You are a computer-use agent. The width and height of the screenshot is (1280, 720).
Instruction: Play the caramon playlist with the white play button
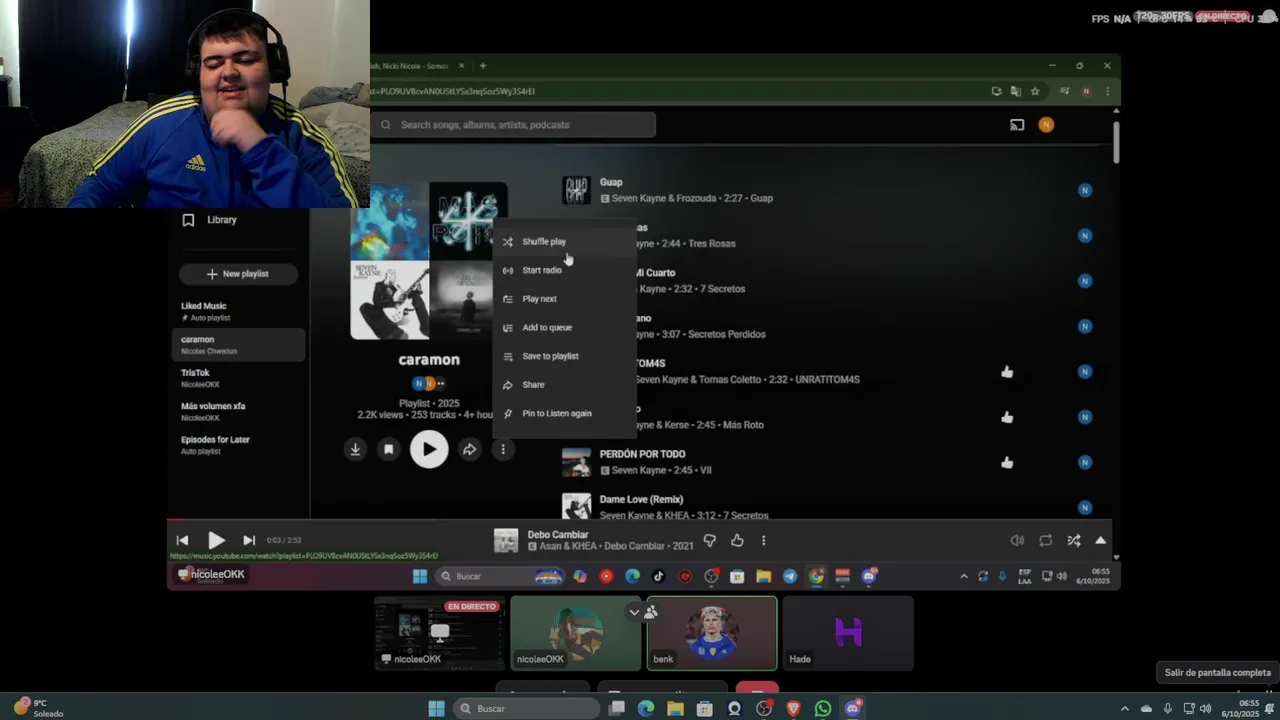pos(429,450)
